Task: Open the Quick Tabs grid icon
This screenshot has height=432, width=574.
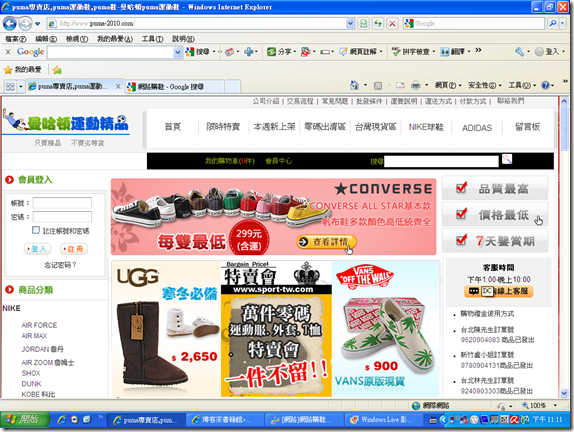Action: click(x=10, y=87)
